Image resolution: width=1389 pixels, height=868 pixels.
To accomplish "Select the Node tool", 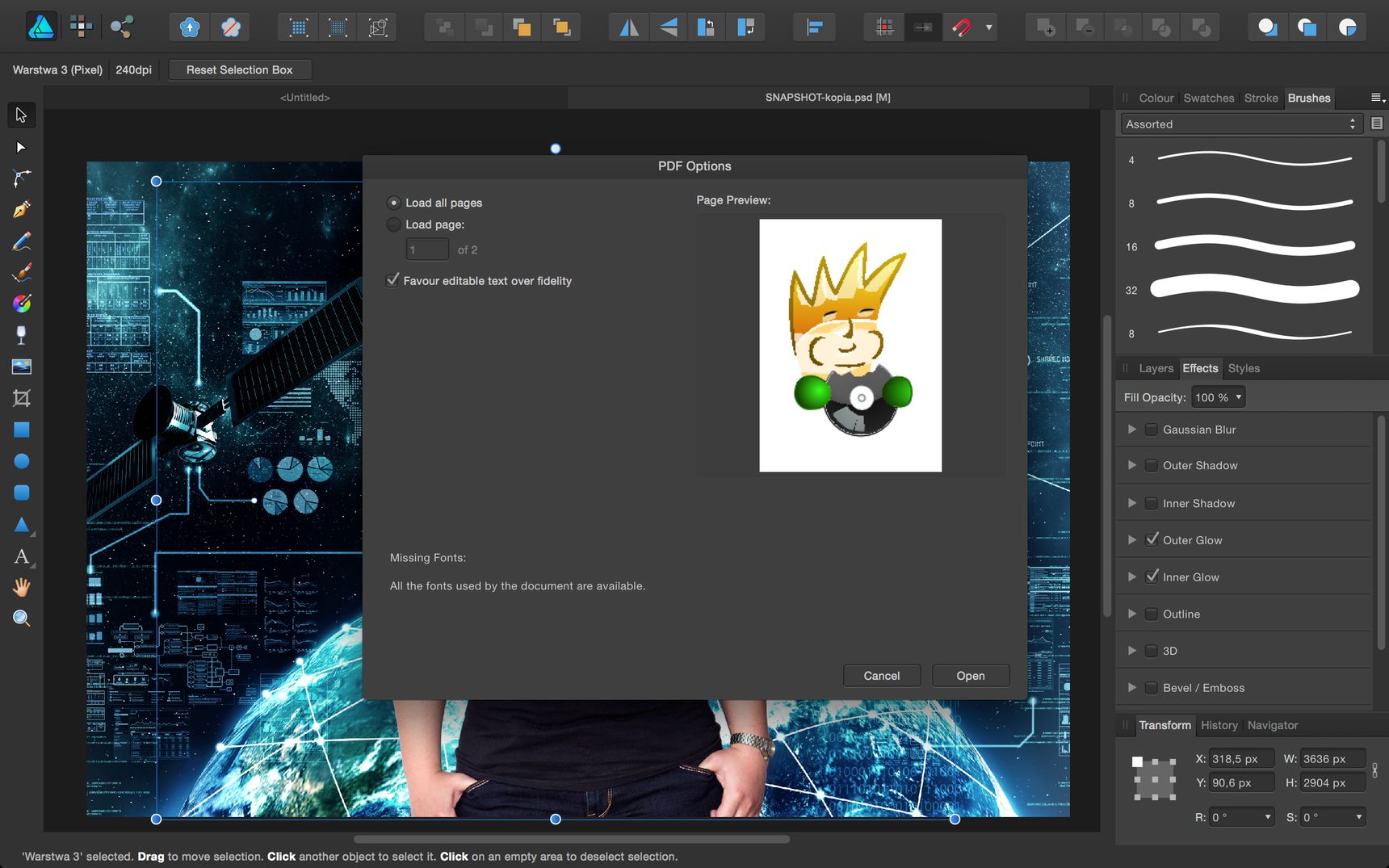I will 21,147.
